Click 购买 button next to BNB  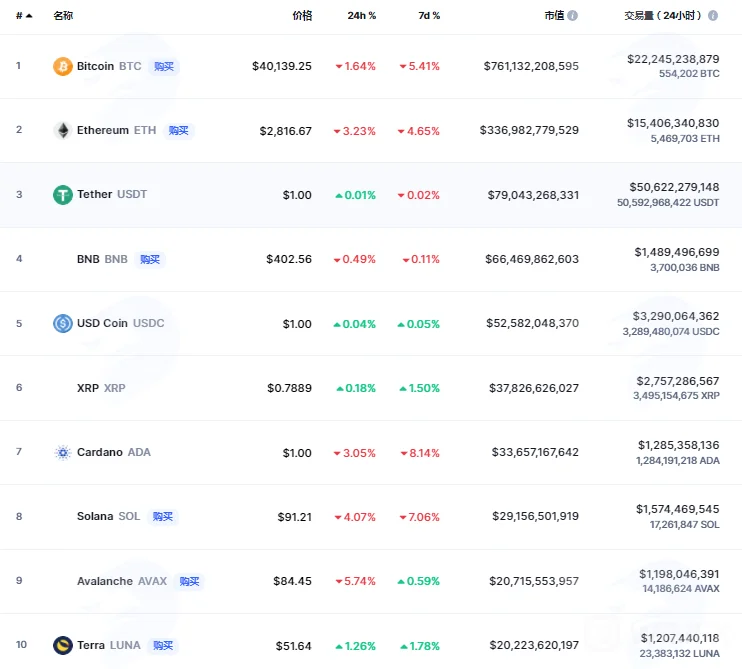click(150, 259)
